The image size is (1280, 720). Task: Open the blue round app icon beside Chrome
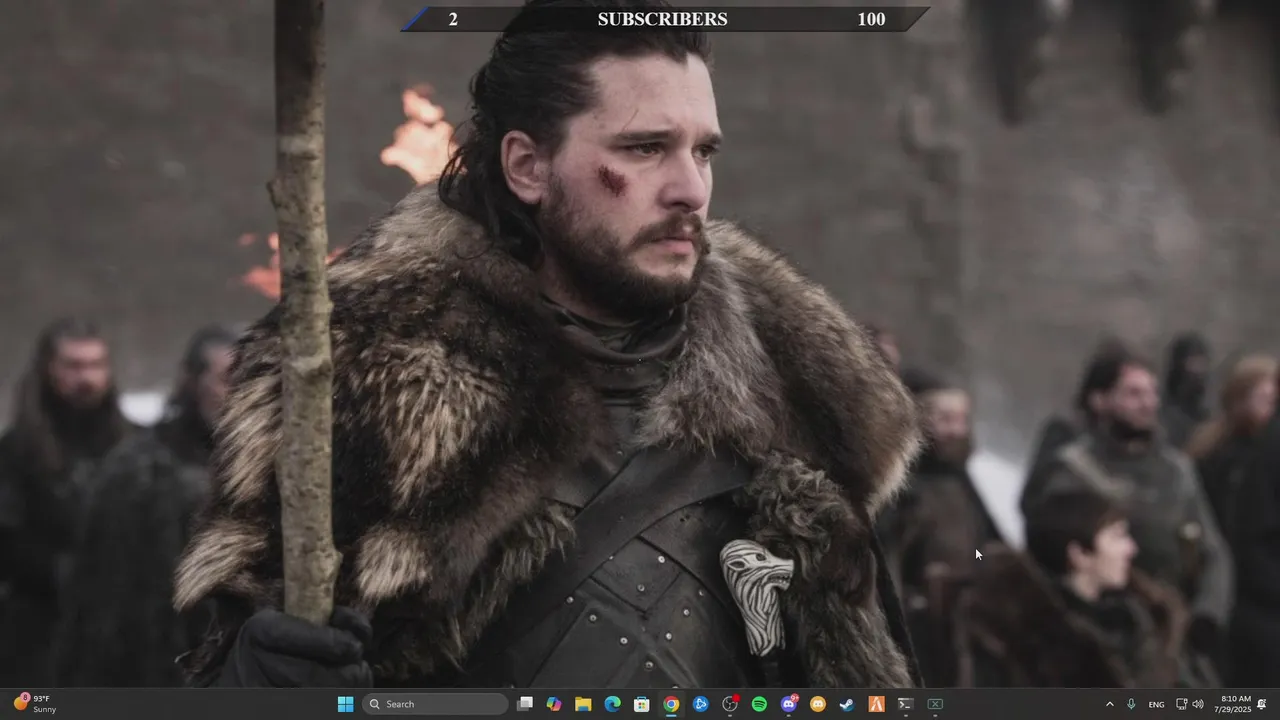point(700,704)
